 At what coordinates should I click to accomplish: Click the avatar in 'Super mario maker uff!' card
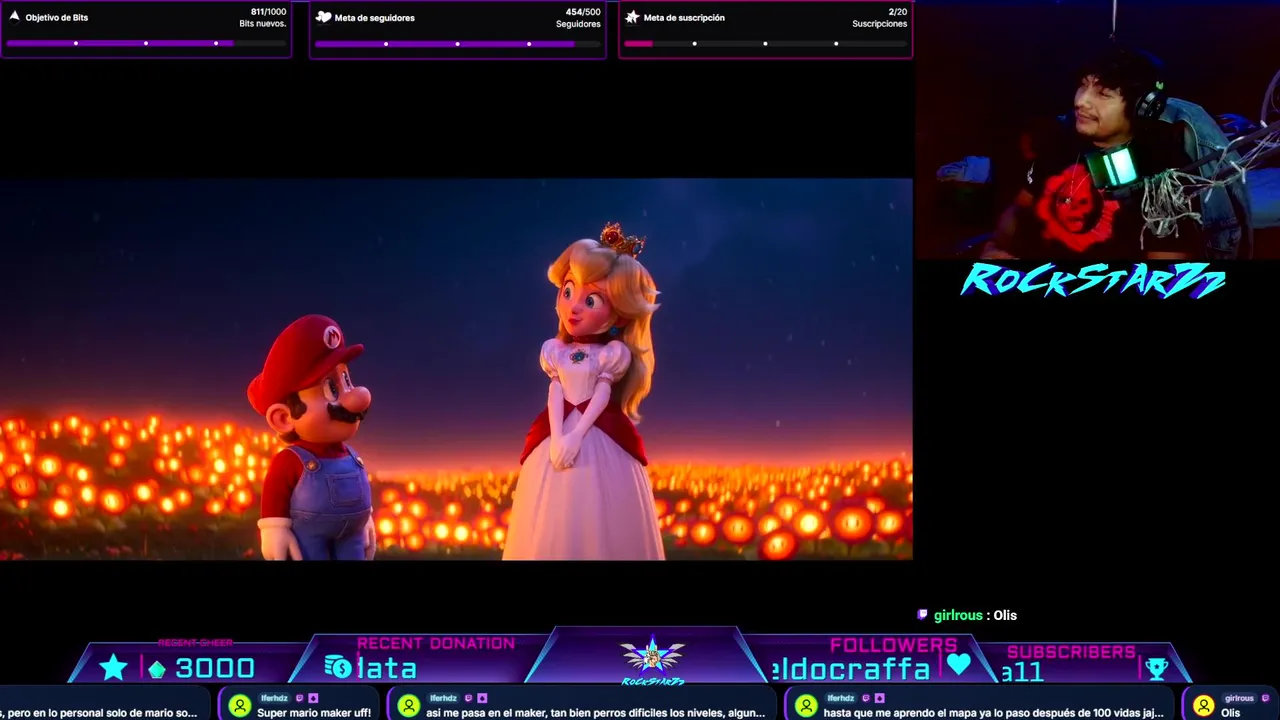click(239, 705)
